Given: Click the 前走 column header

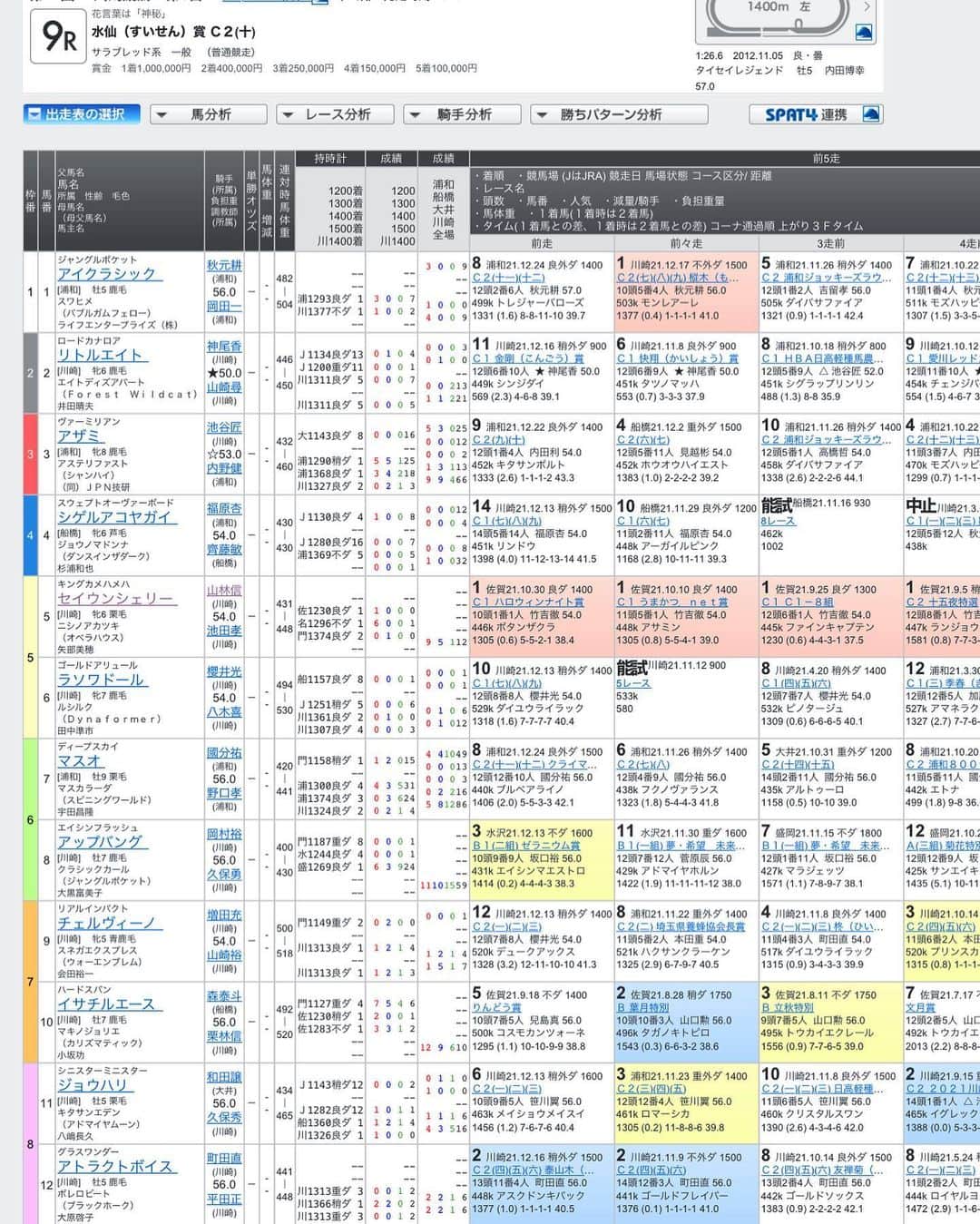Looking at the screenshot, I should (x=542, y=243).
